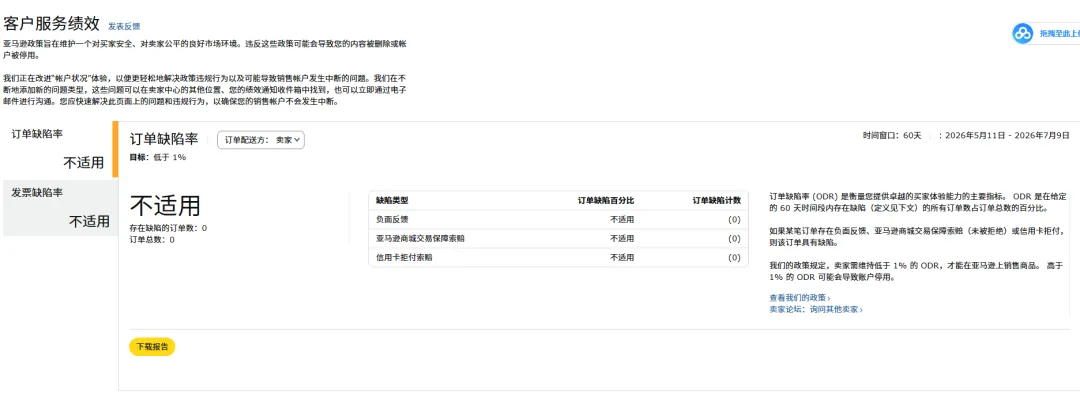Click the Baidu cloud drag-upload icon
The height and width of the screenshot is (394, 1080).
coord(1023,33)
